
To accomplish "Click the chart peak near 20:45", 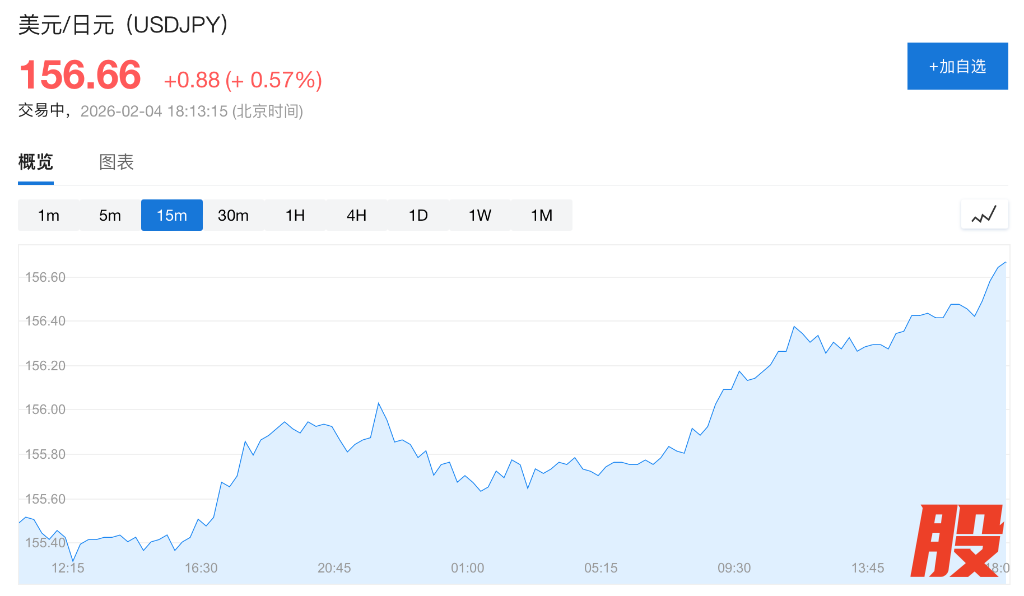I will click(x=379, y=403).
